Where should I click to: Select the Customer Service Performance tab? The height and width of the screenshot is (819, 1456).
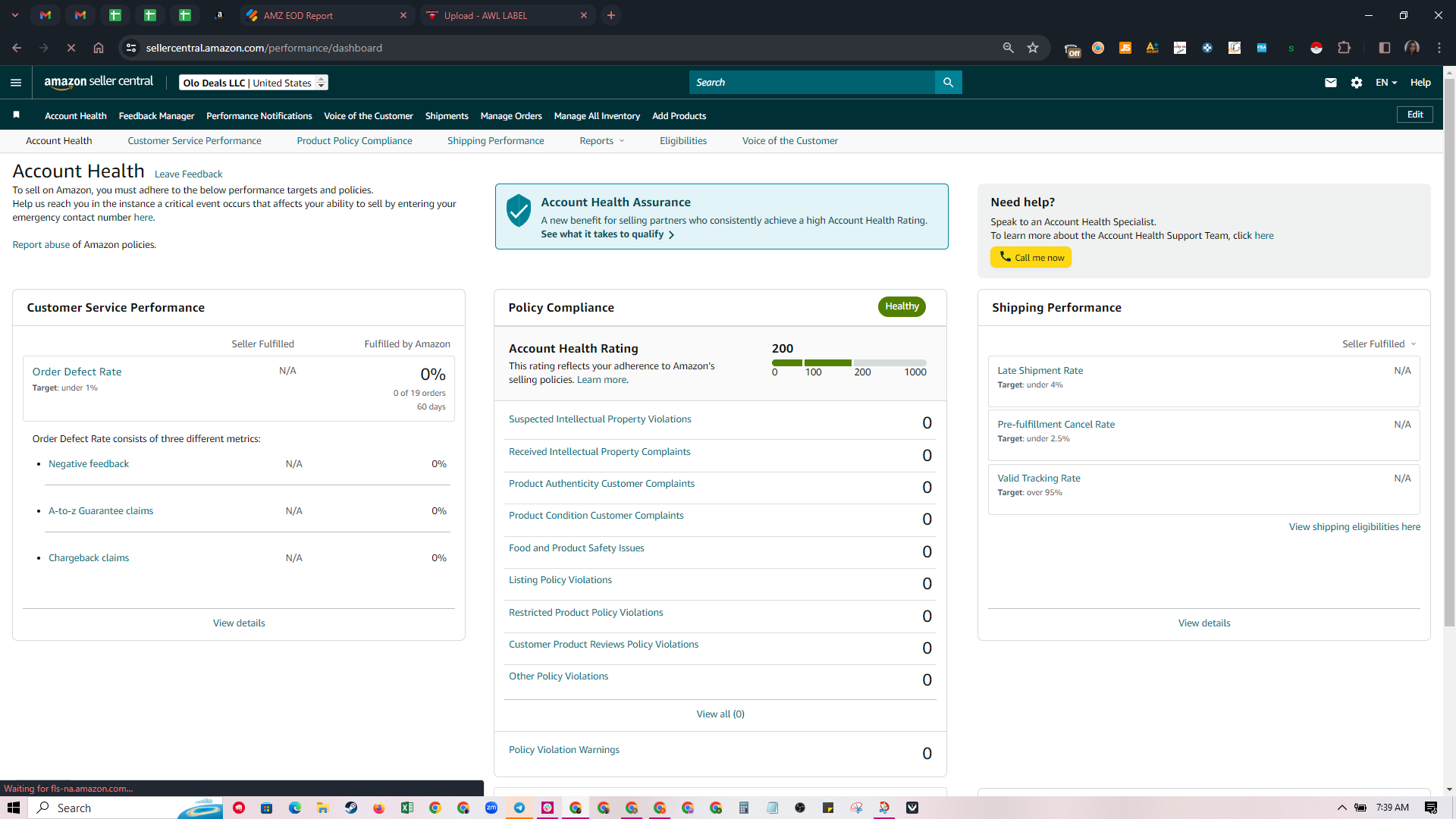click(194, 141)
